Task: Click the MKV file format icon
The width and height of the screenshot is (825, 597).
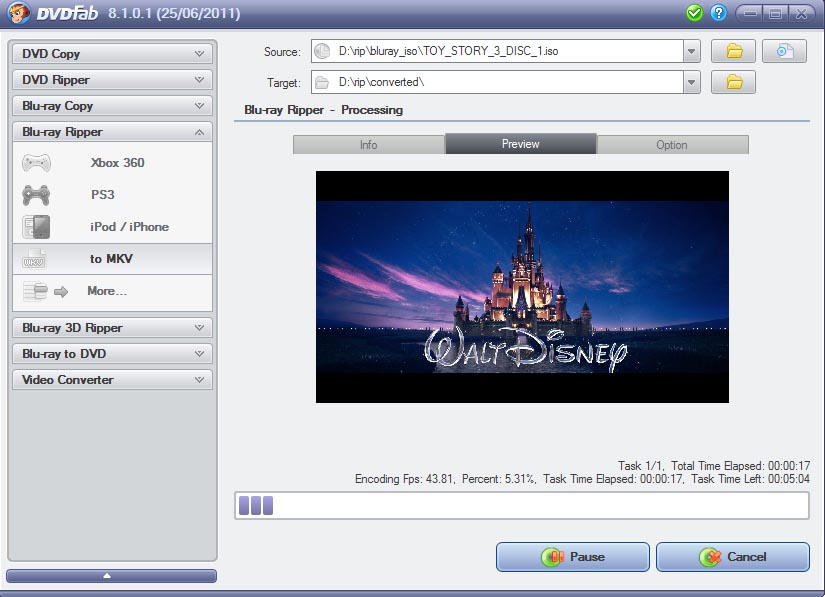Action: [x=35, y=259]
